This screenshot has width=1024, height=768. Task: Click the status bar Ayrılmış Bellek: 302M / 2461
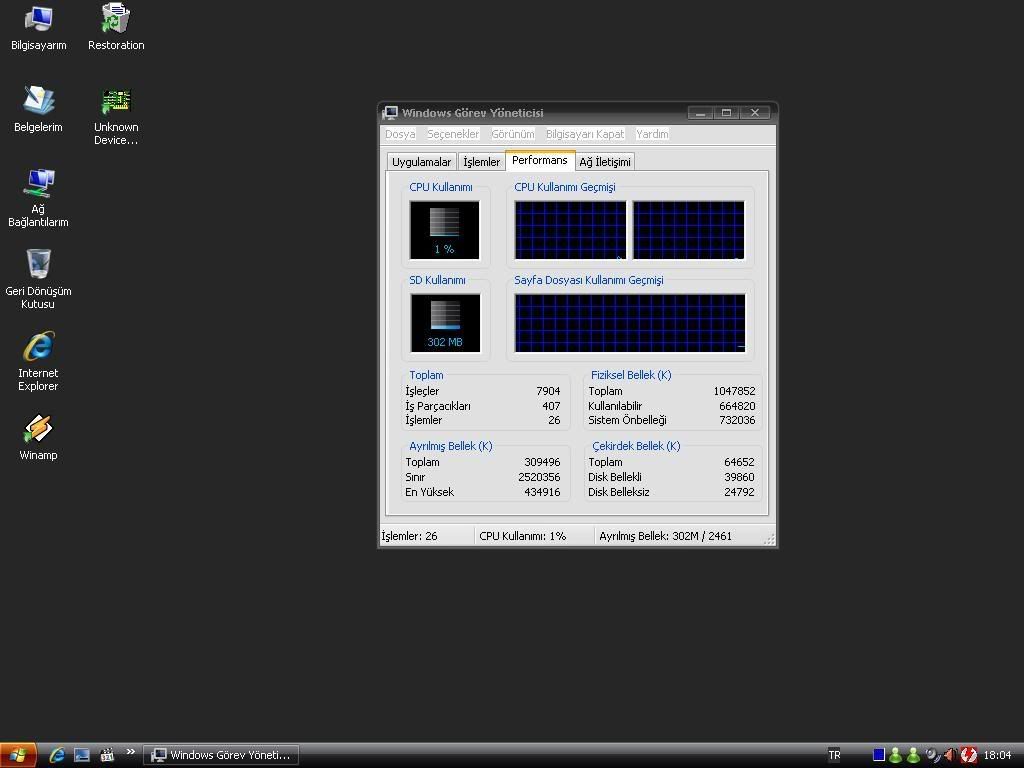[665, 536]
